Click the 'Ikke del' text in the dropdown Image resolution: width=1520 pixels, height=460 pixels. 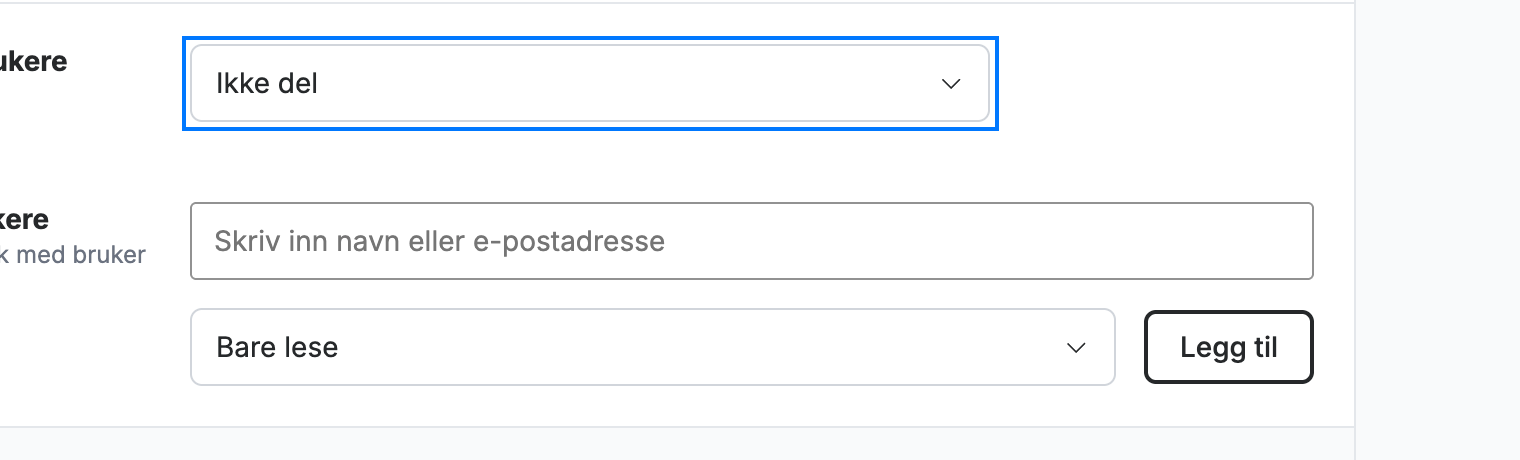coord(267,84)
